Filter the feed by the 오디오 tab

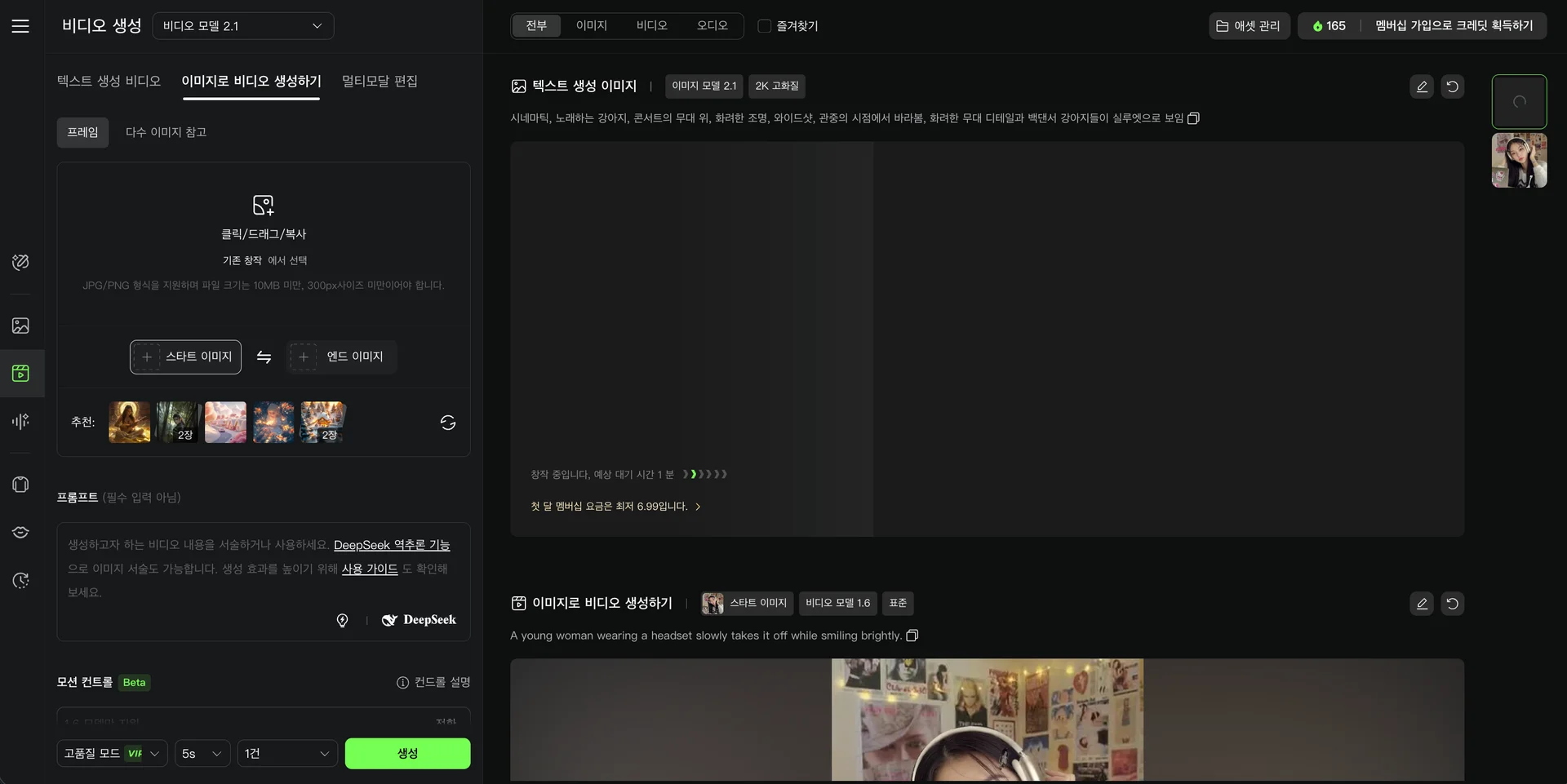tap(712, 26)
